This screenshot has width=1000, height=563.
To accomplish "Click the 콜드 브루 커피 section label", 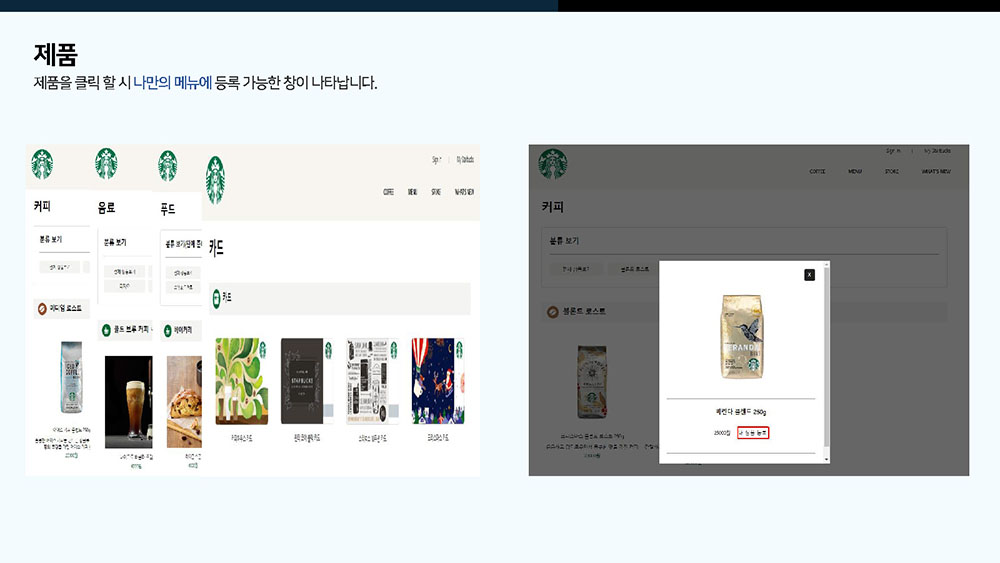I will point(132,330).
